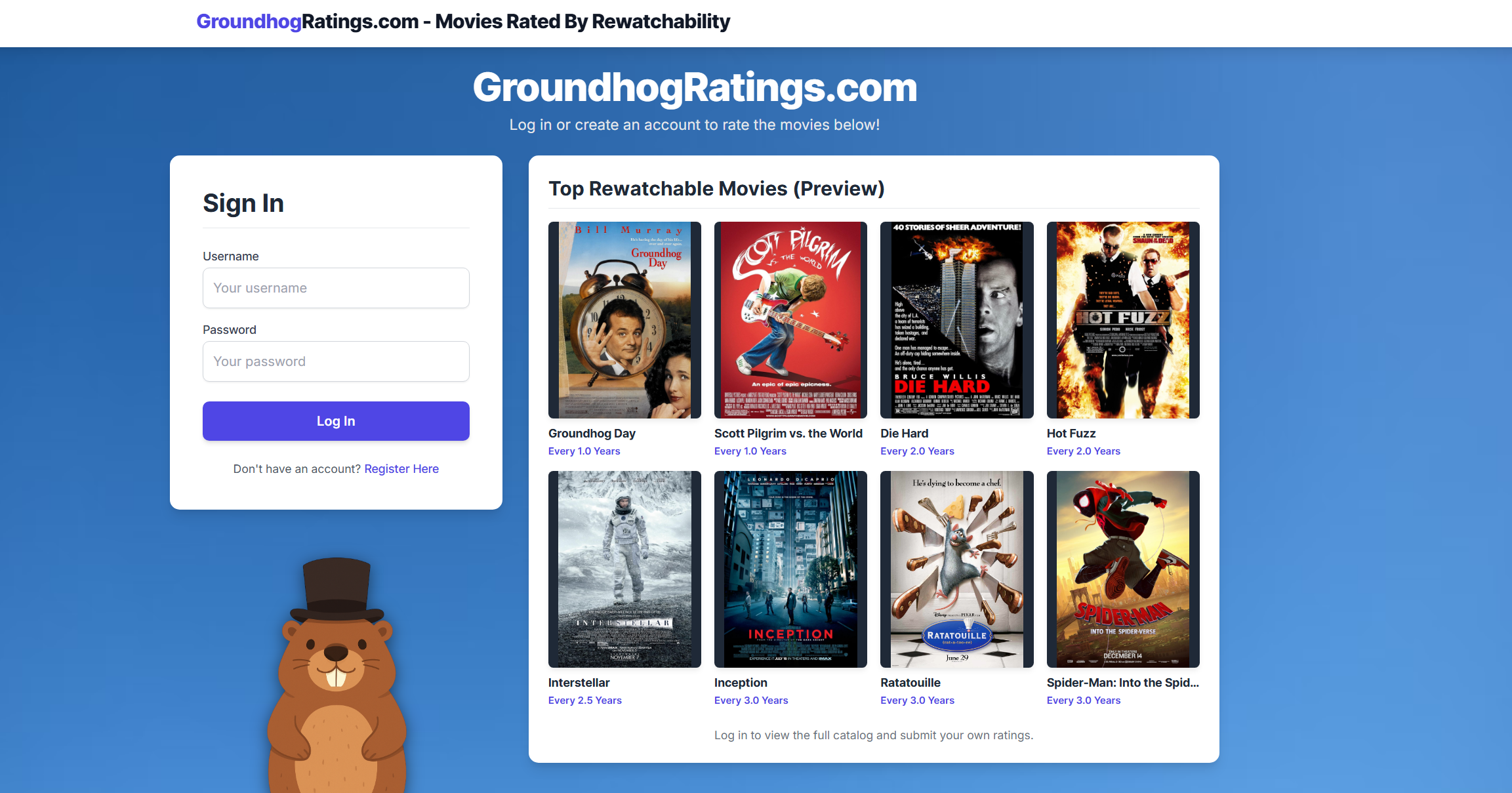Select the Groundhog Day movie poster
This screenshot has width=1512, height=793.
pyautogui.click(x=624, y=320)
